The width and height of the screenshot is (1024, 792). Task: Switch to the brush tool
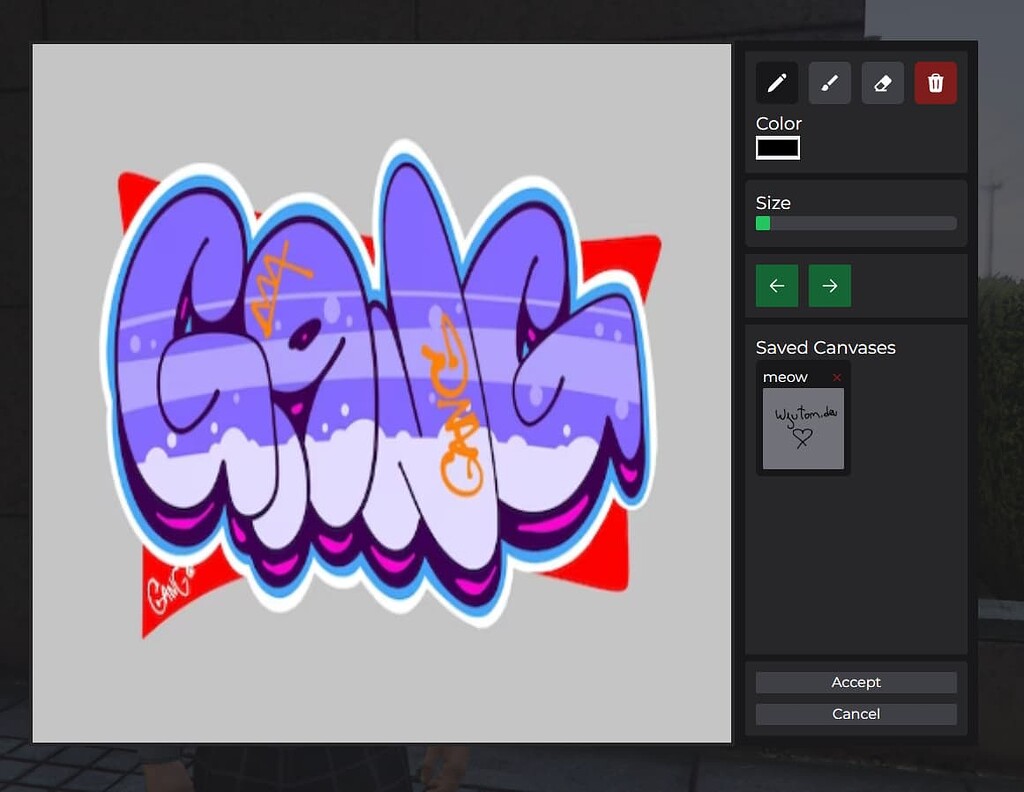pyautogui.click(x=829, y=83)
